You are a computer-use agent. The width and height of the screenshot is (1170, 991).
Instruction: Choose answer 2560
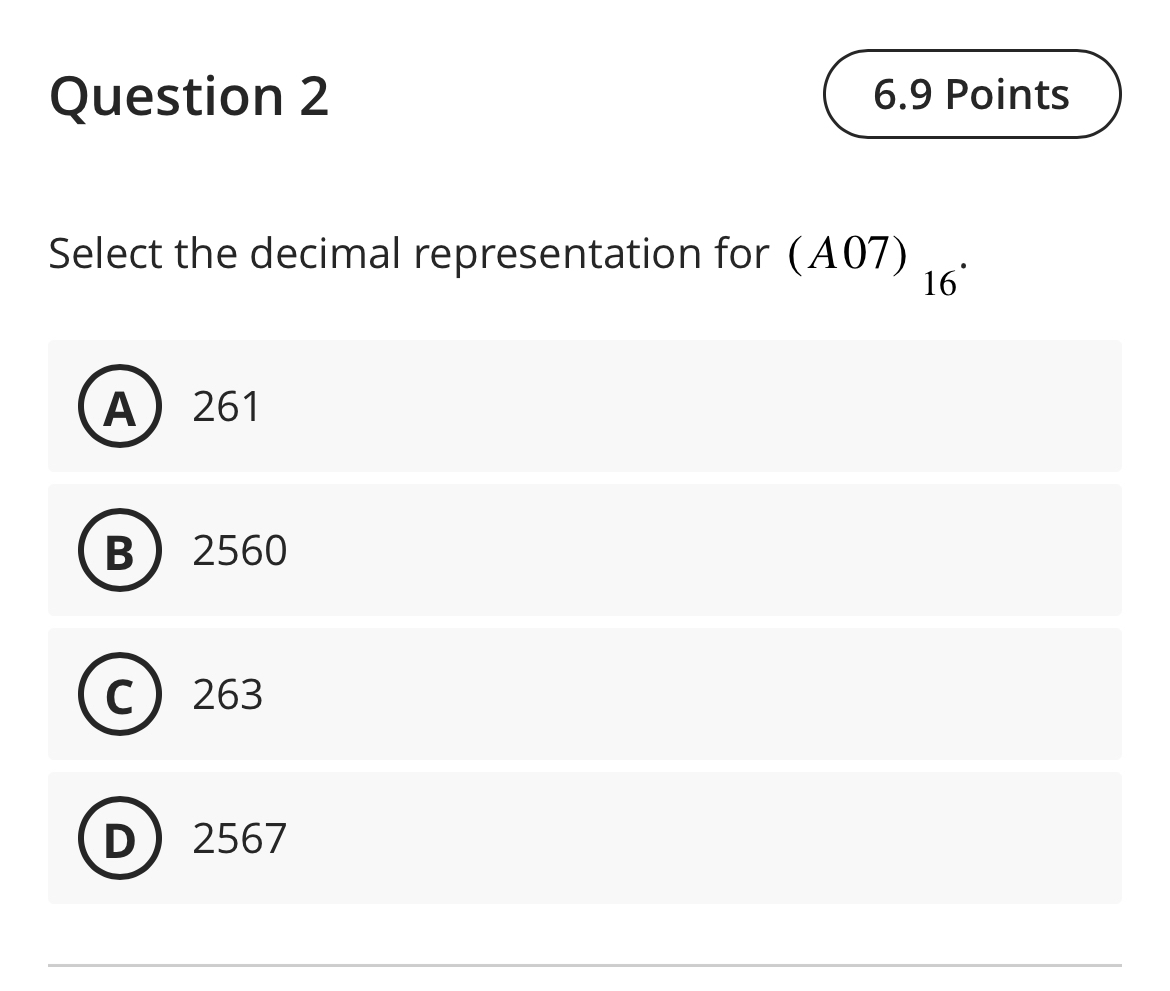[x=240, y=550]
